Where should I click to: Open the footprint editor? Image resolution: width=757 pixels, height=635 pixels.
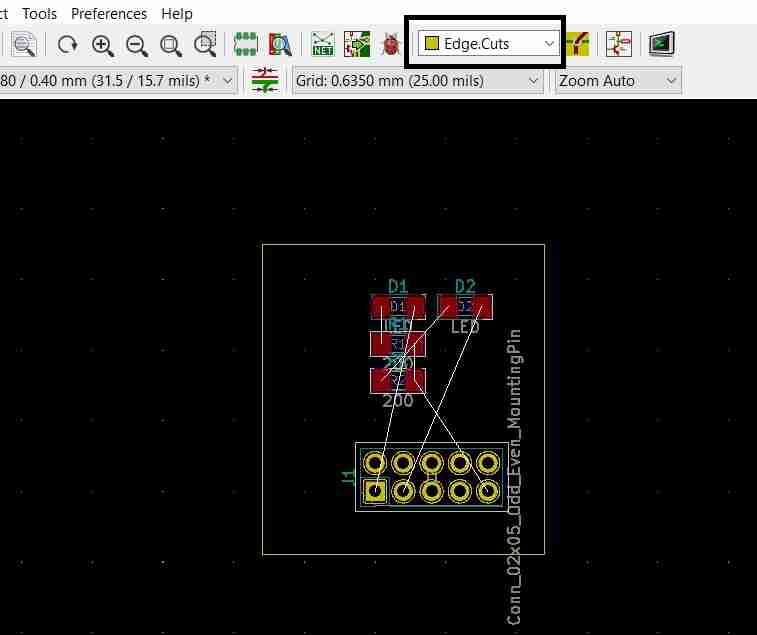246,44
